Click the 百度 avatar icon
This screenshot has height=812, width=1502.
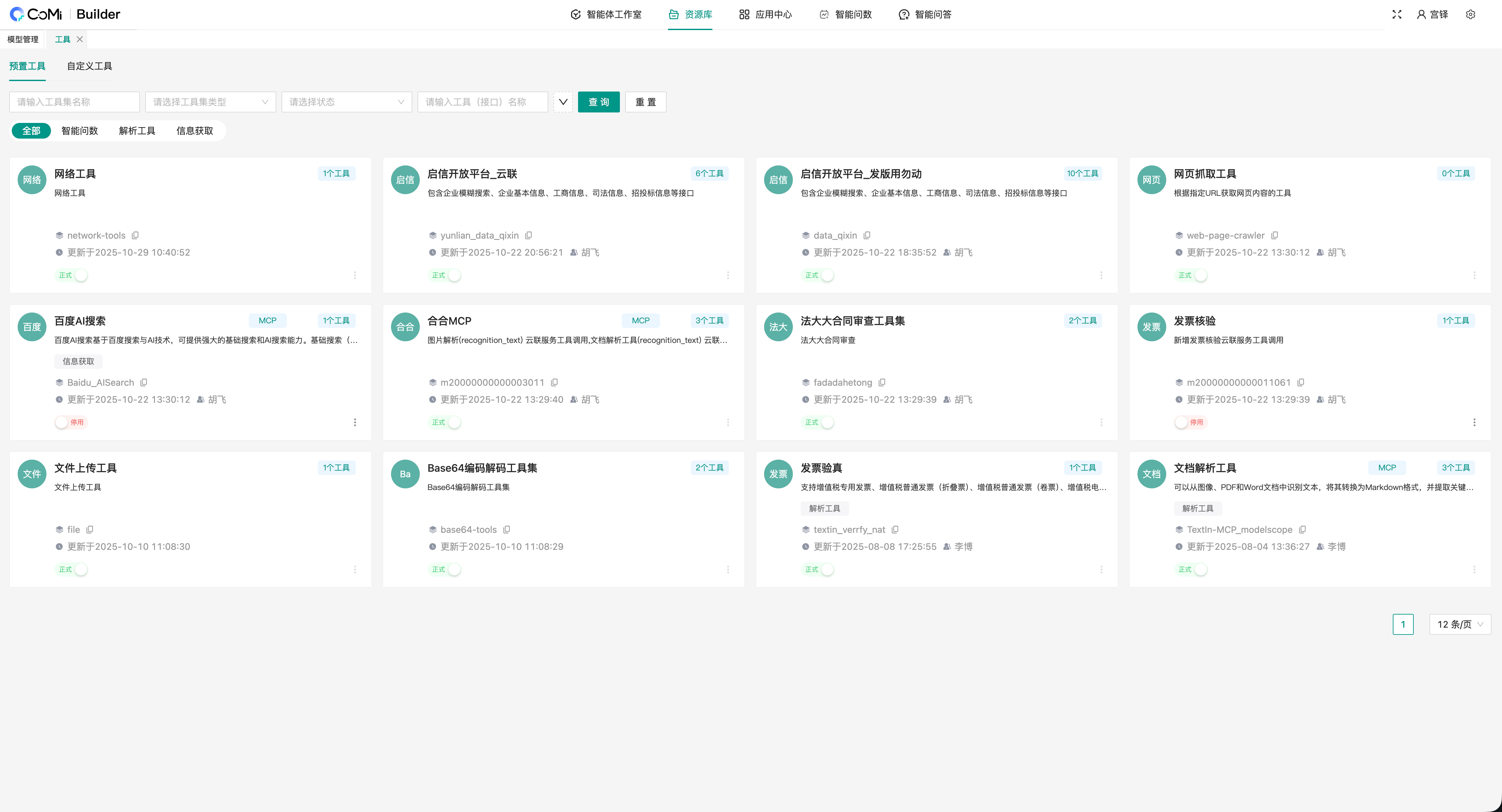[32, 327]
